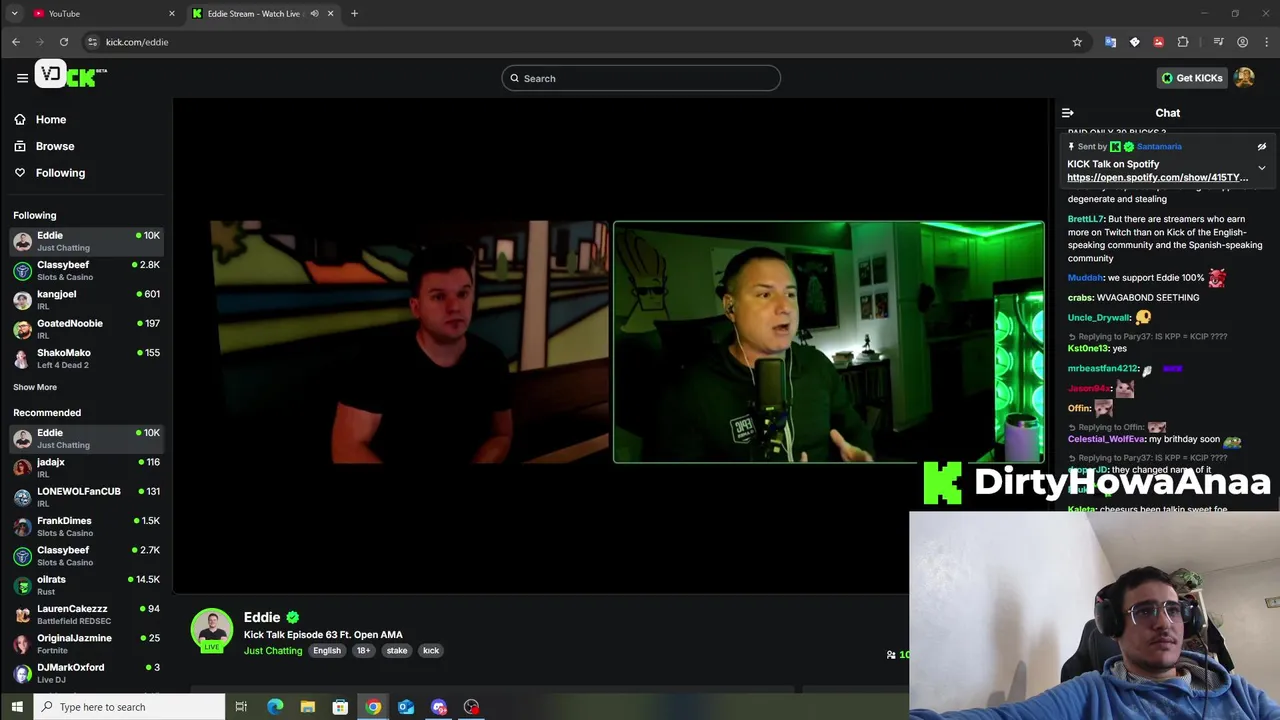Collapse the Chat panel arrow icon
This screenshot has width=1280, height=720.
1067,113
